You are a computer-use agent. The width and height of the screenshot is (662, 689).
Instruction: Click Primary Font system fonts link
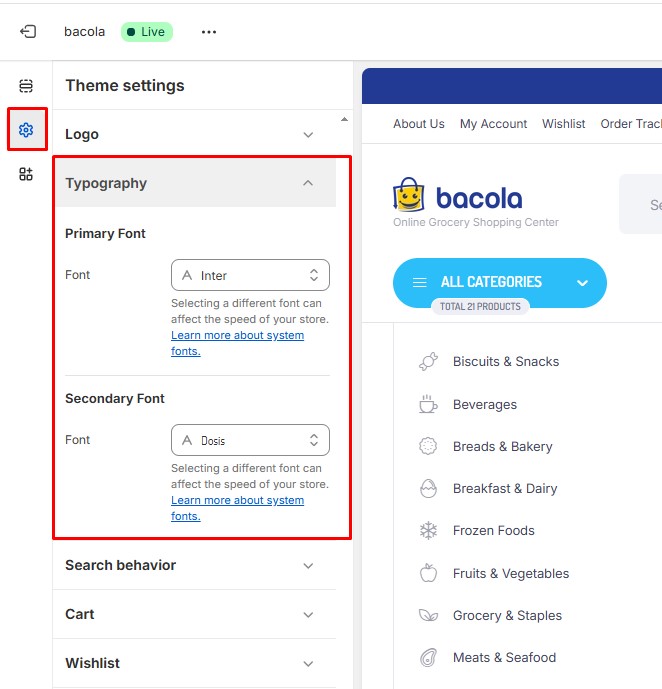(237, 343)
